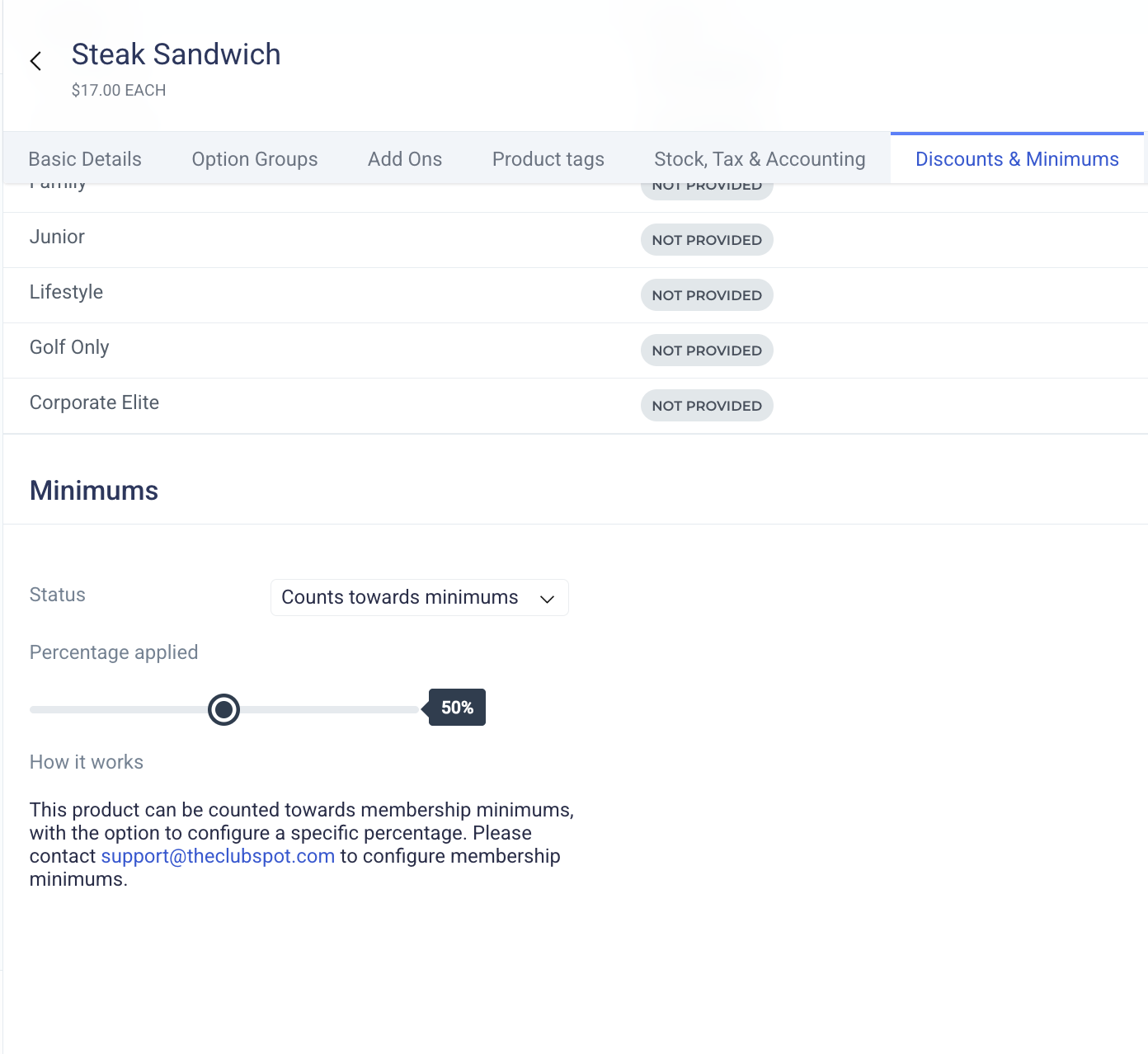Image resolution: width=1148 pixels, height=1054 pixels.
Task: Click the Golf Only NOT PROVIDED badge
Action: pos(707,351)
